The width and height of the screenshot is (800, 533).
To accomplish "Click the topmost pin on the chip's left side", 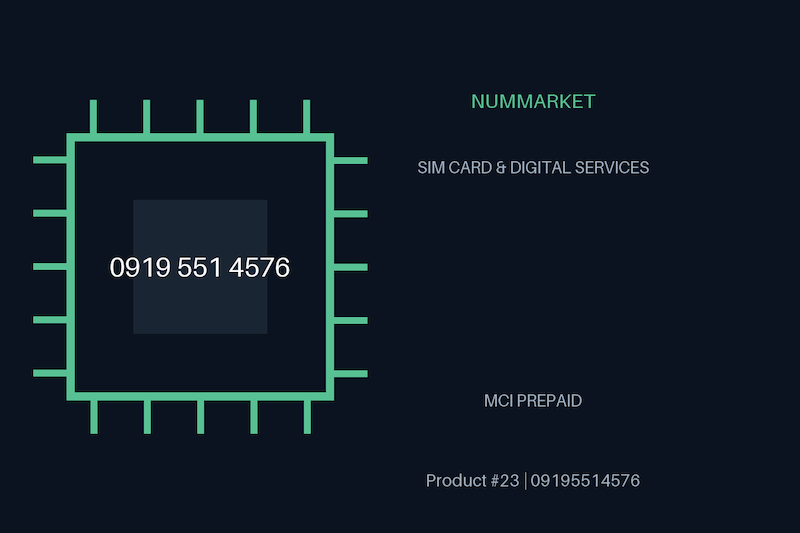I will pos(50,160).
